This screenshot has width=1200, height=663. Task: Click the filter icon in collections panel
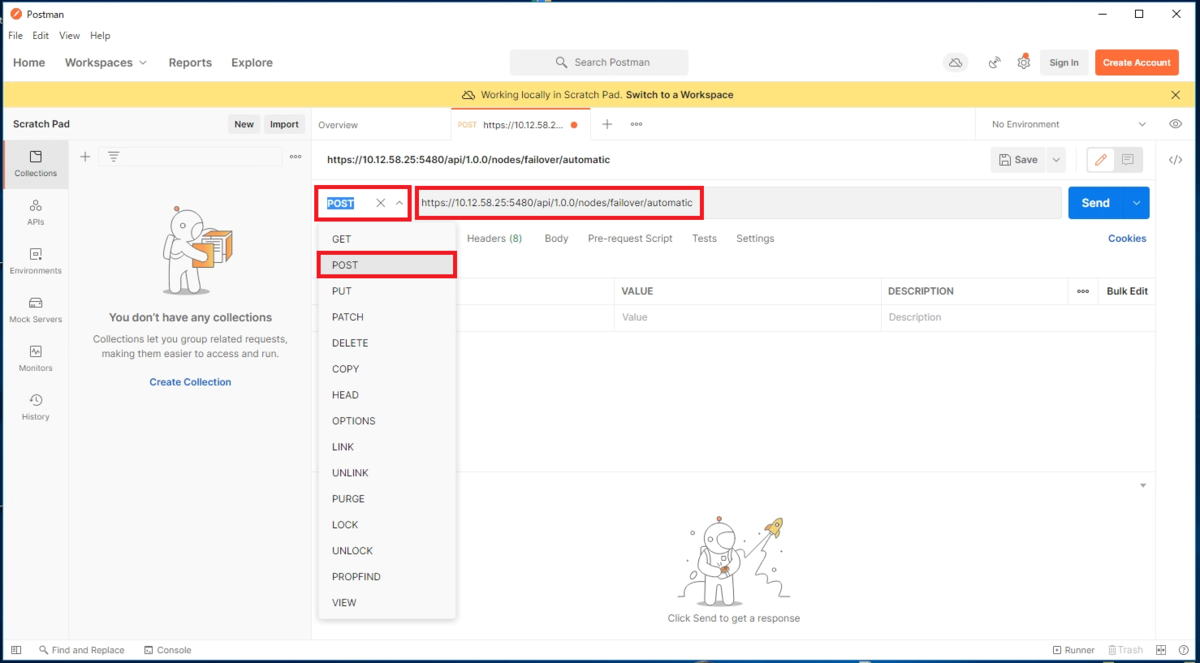(114, 156)
